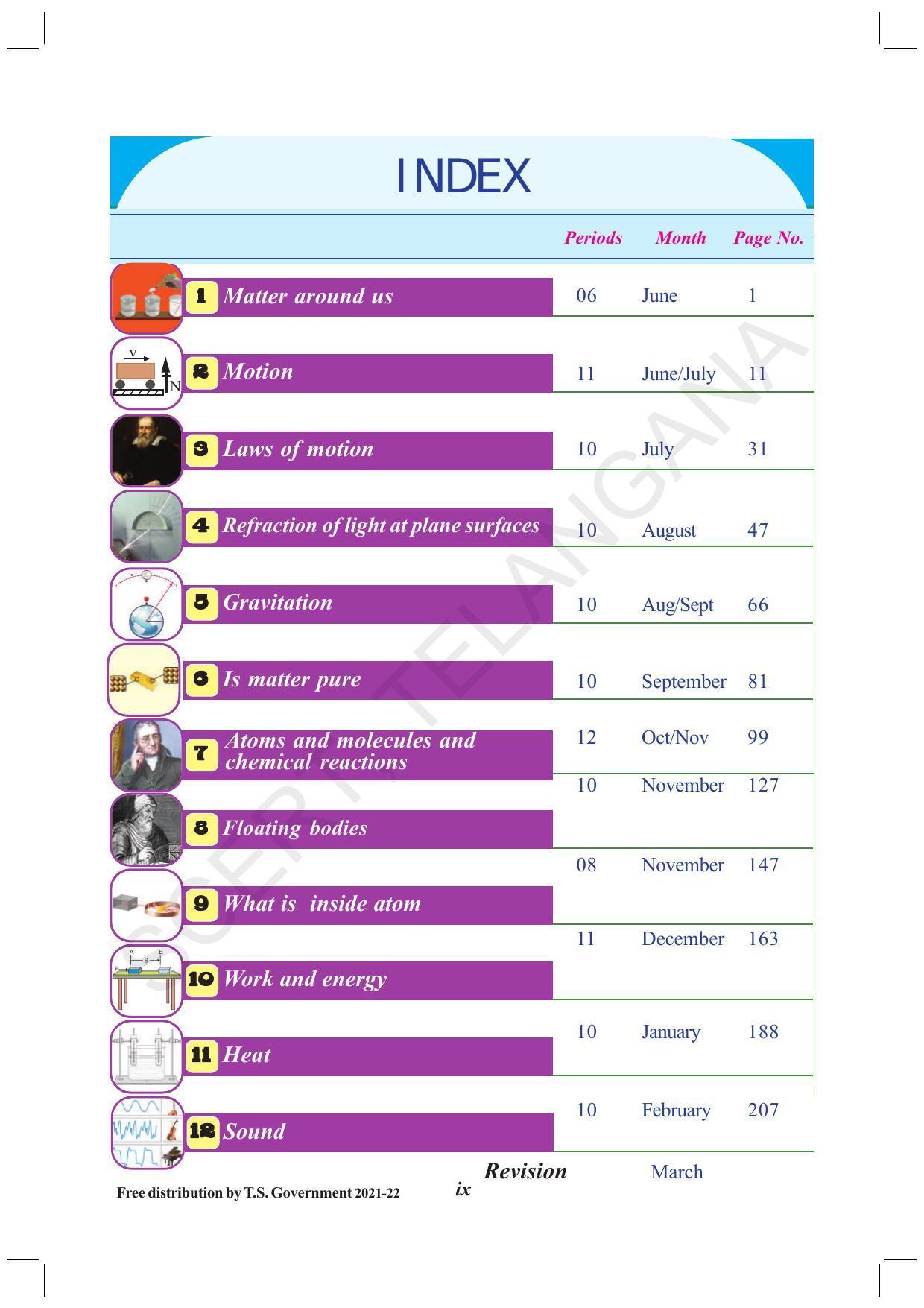Click the globe icon for Gravitation
This screenshot has height=1308, width=924.
coord(147,604)
